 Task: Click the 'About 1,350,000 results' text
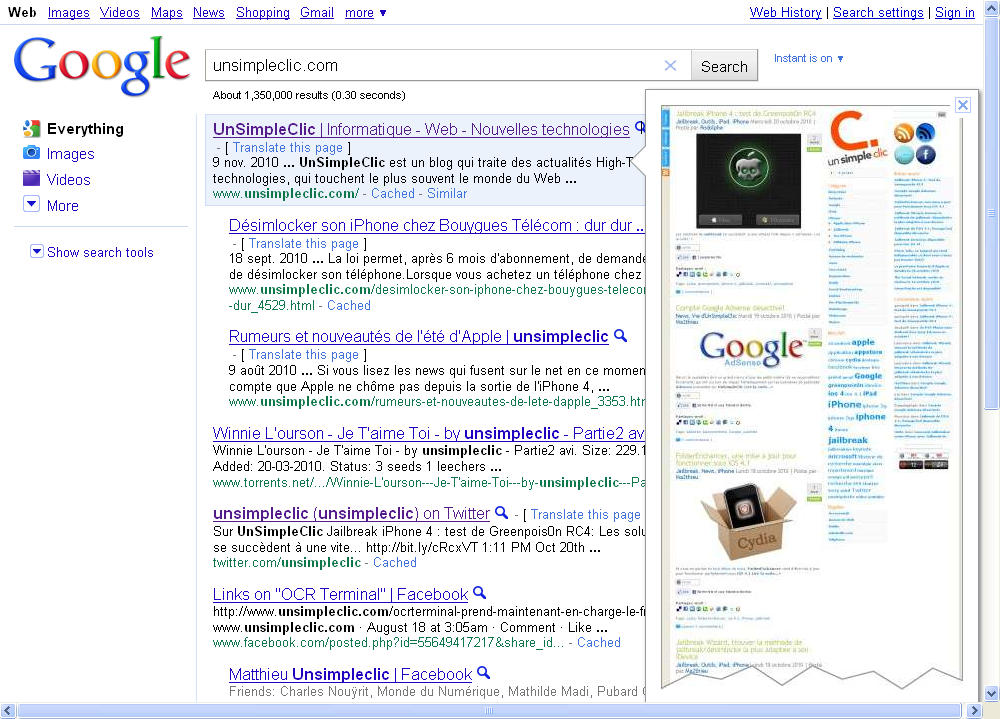[x=309, y=95]
